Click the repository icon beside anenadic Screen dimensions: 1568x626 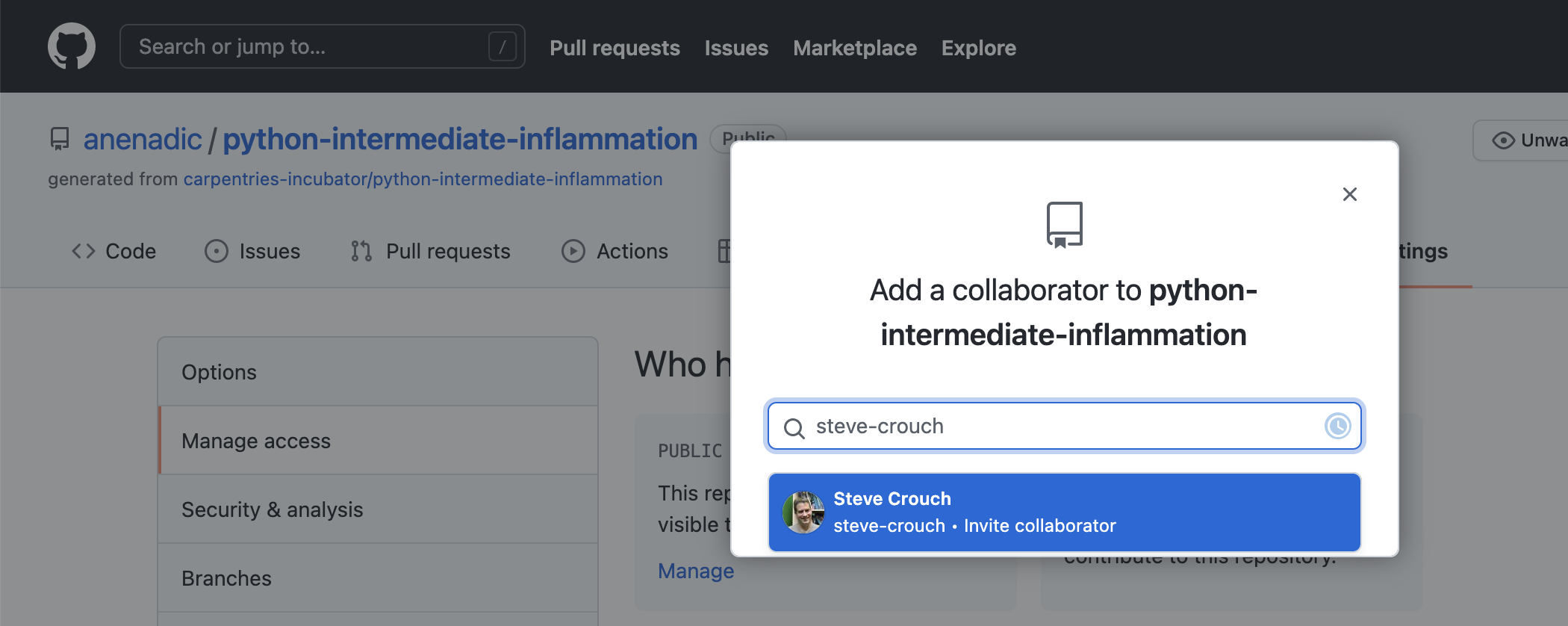click(60, 139)
